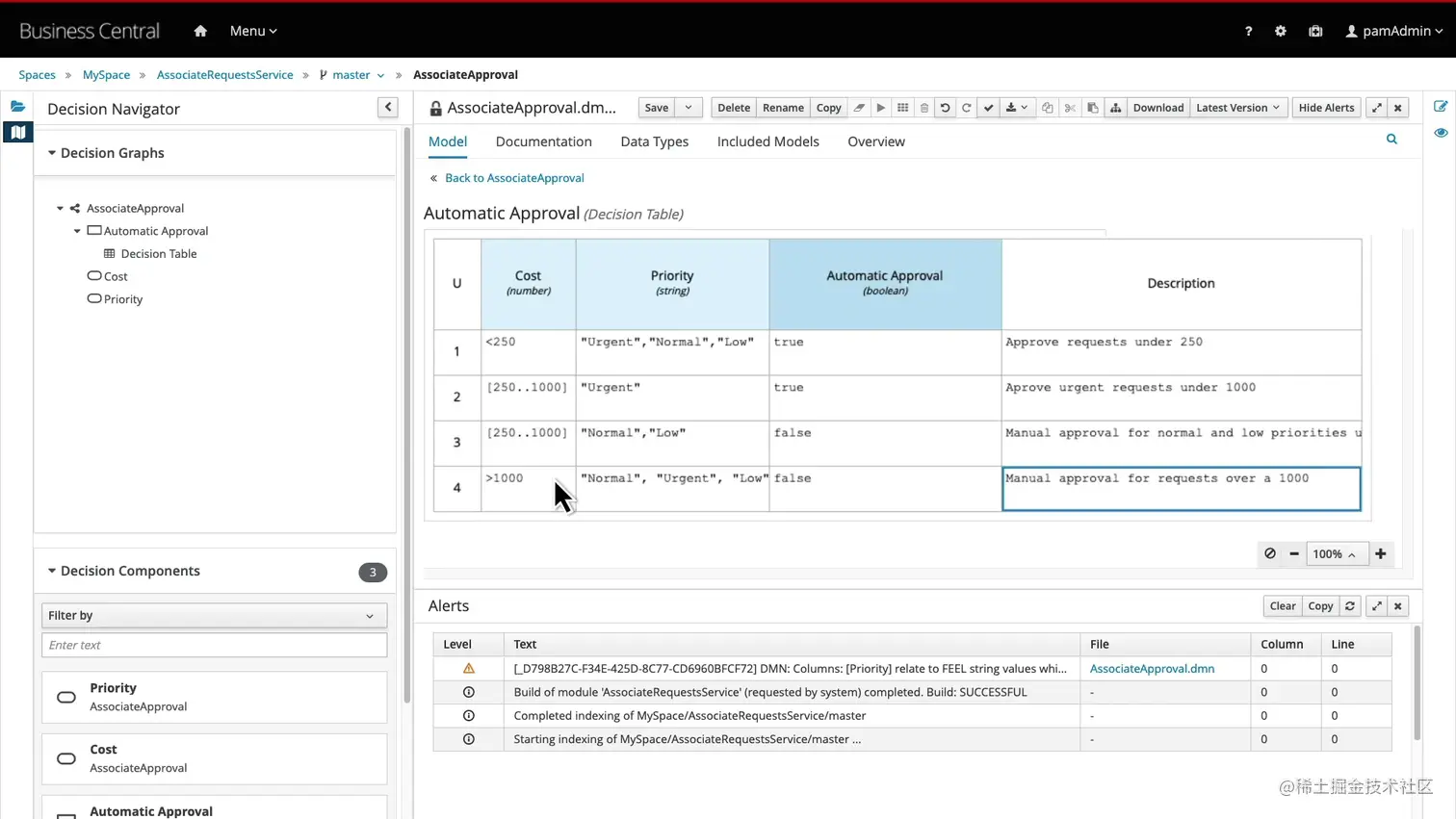Collapse the AssociateApproval tree node
The image size is (1456, 819).
click(60, 208)
